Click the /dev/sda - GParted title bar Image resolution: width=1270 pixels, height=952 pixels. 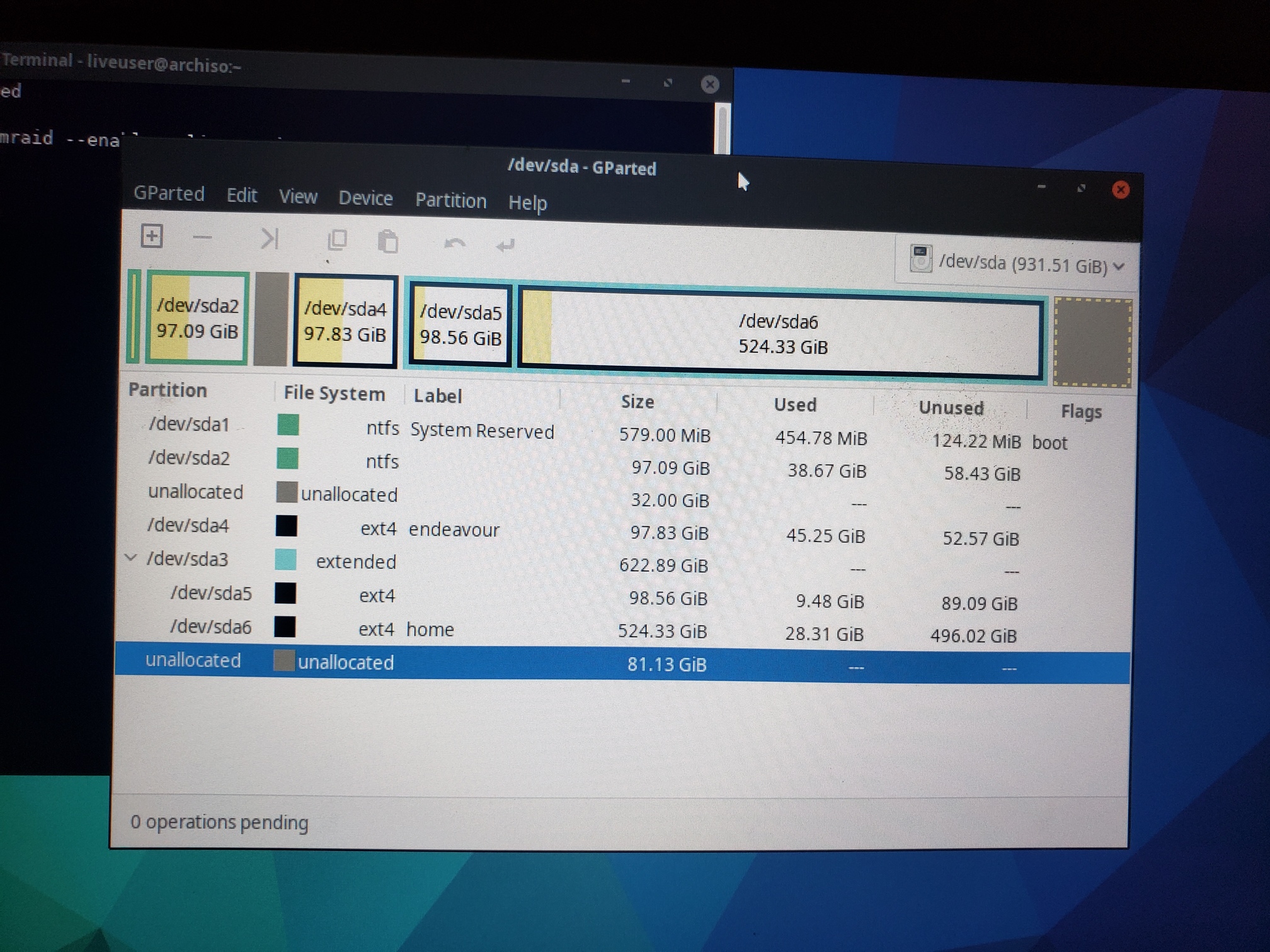pos(581,167)
